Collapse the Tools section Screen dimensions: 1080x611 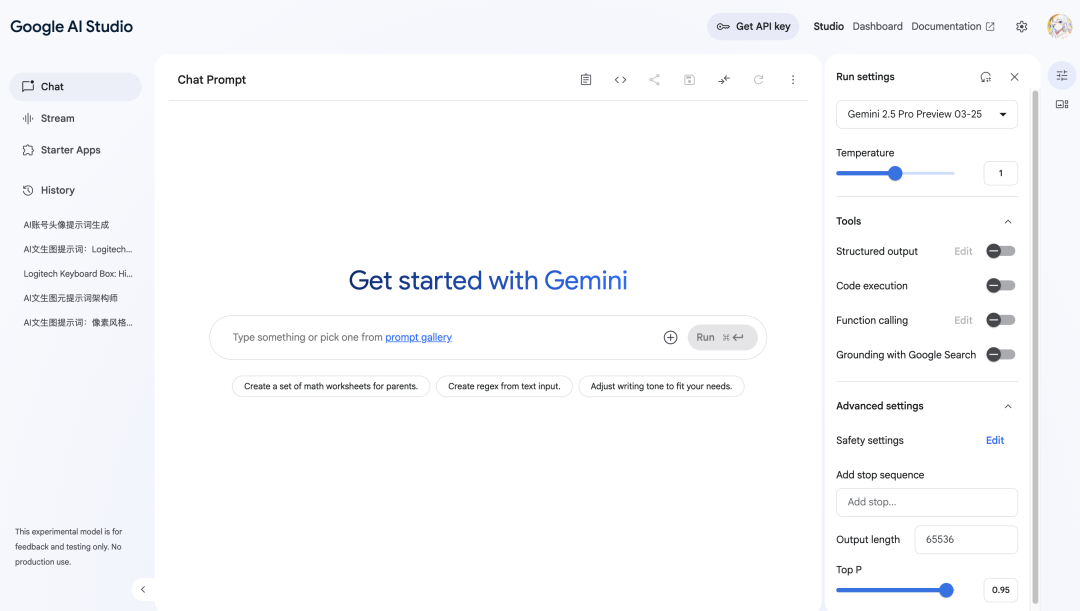[1008, 222]
